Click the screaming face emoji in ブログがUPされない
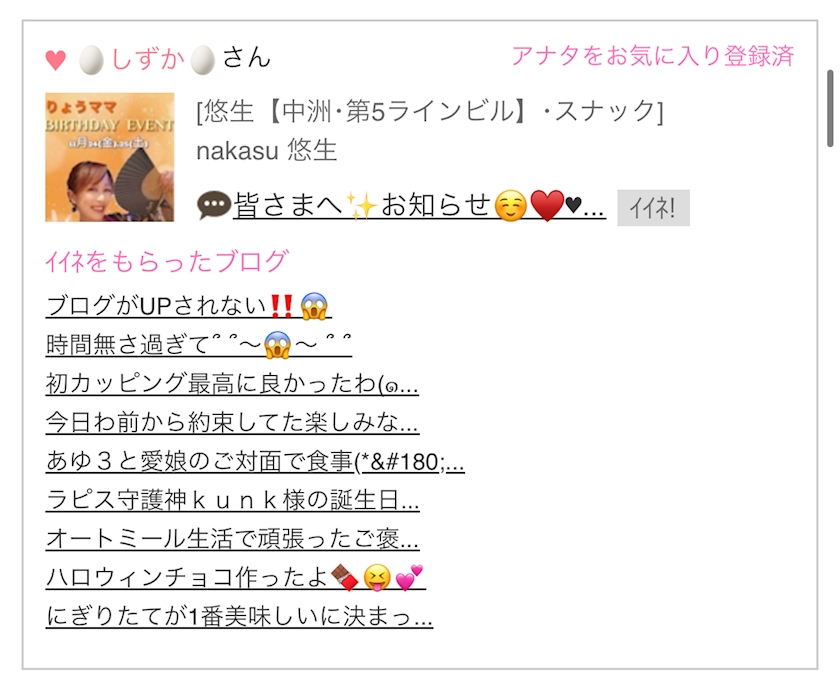840x688 pixels. tap(314, 306)
